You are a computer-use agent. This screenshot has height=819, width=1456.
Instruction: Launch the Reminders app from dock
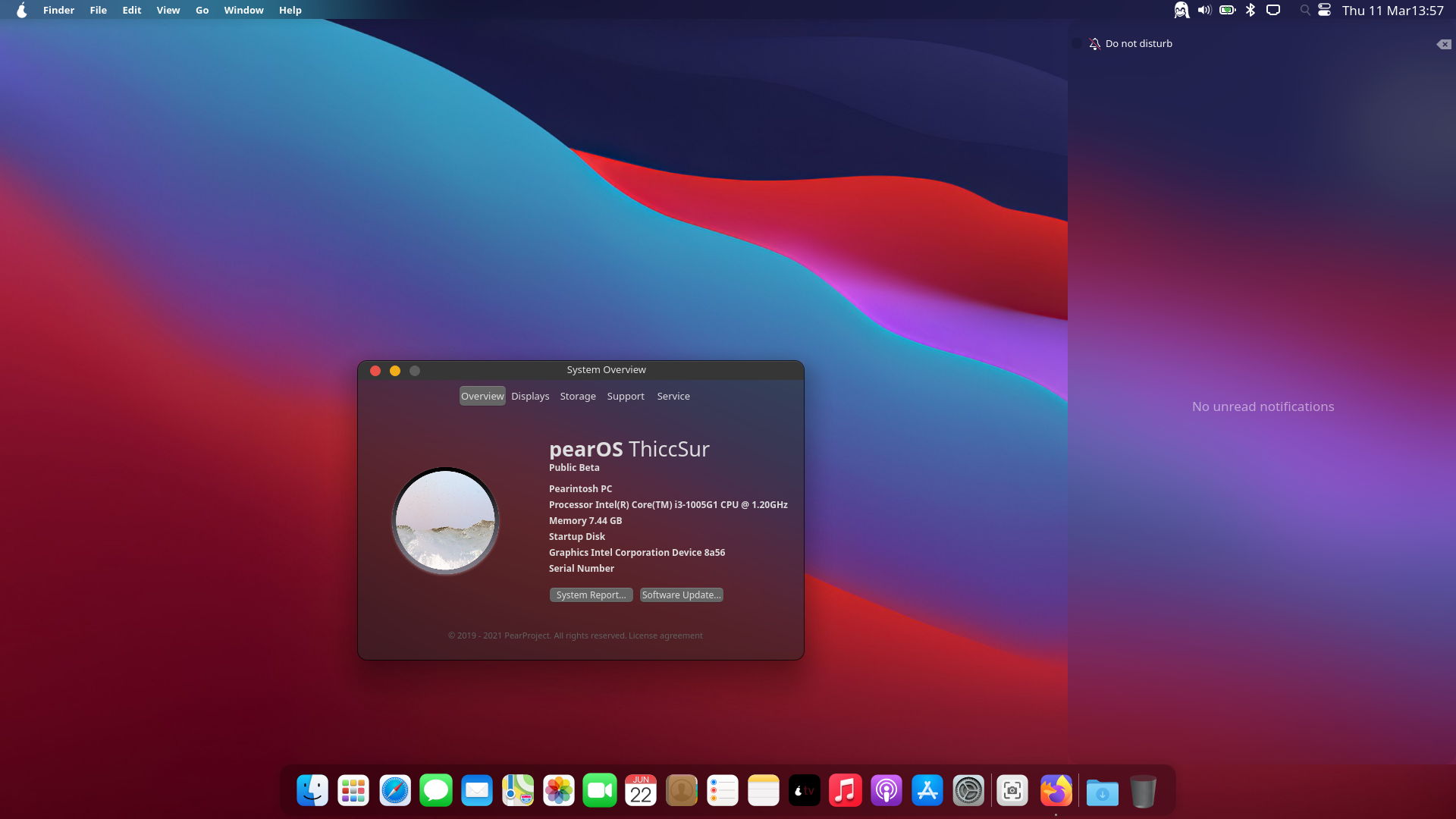tap(723, 791)
